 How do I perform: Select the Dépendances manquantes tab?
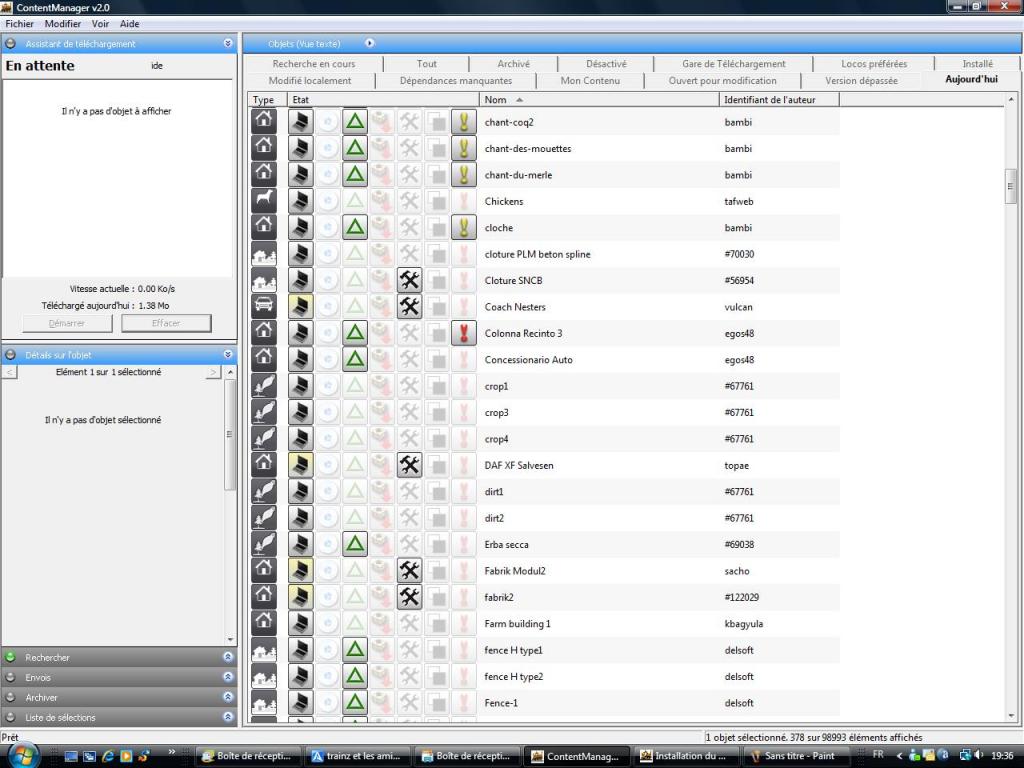tap(456, 80)
